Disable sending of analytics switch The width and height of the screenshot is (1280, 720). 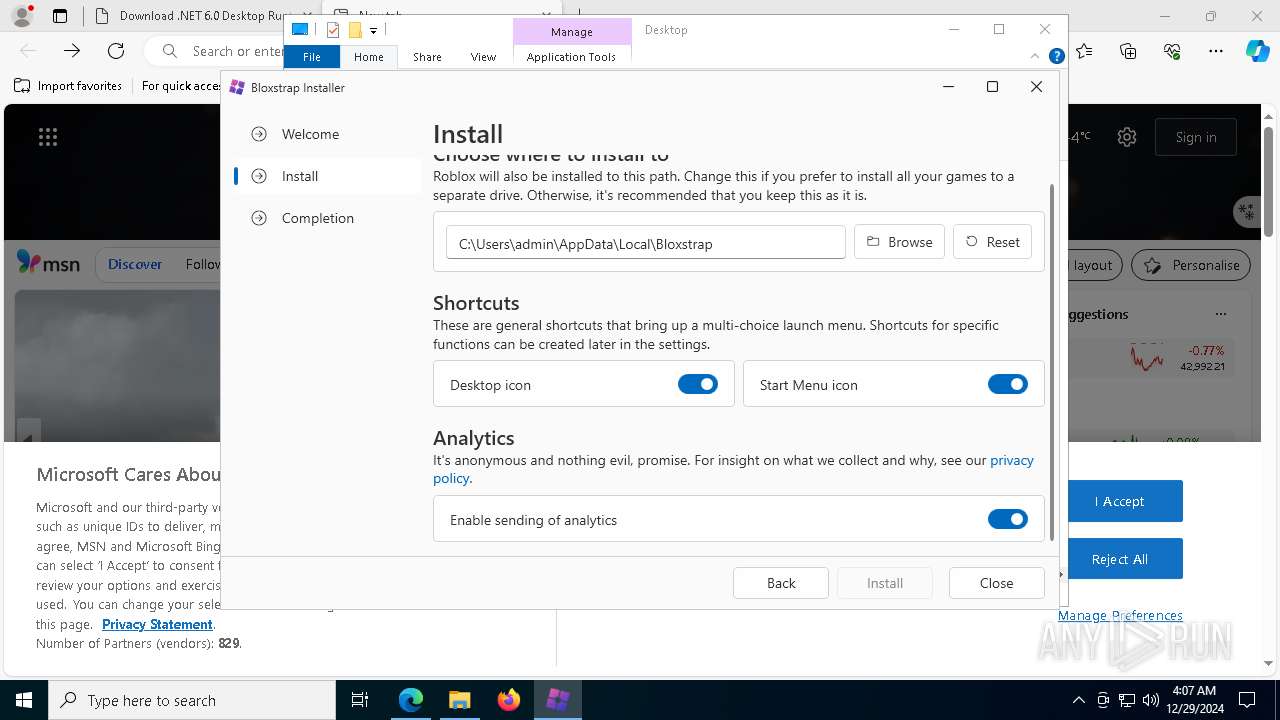(x=1008, y=519)
